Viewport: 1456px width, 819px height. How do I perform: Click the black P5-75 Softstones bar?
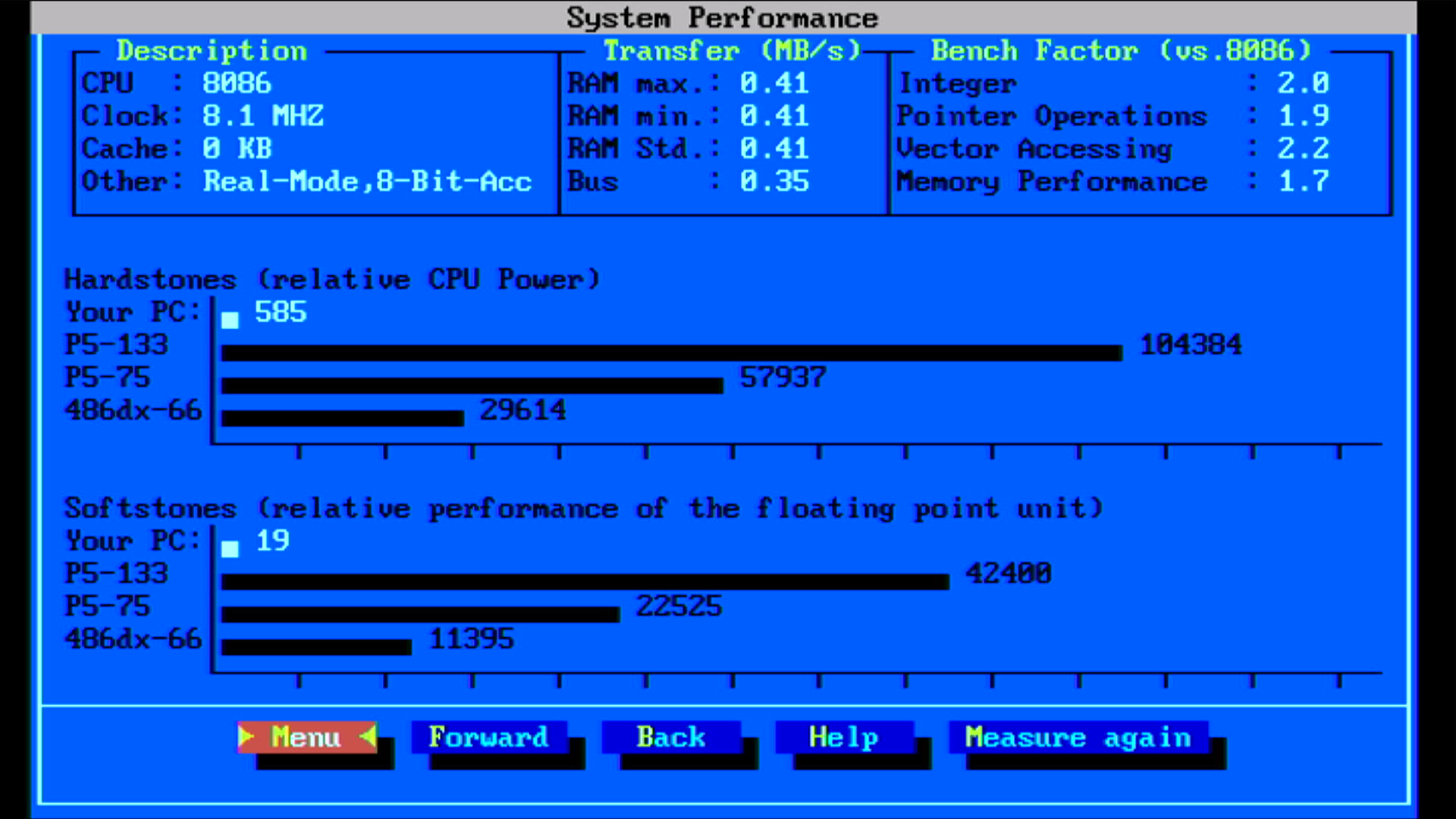pyautogui.click(x=421, y=614)
